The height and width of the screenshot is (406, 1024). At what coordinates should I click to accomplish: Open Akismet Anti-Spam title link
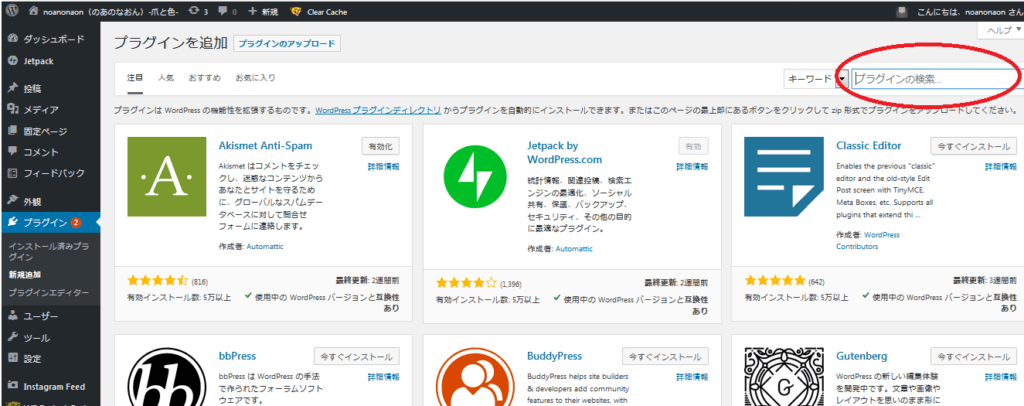(265, 146)
